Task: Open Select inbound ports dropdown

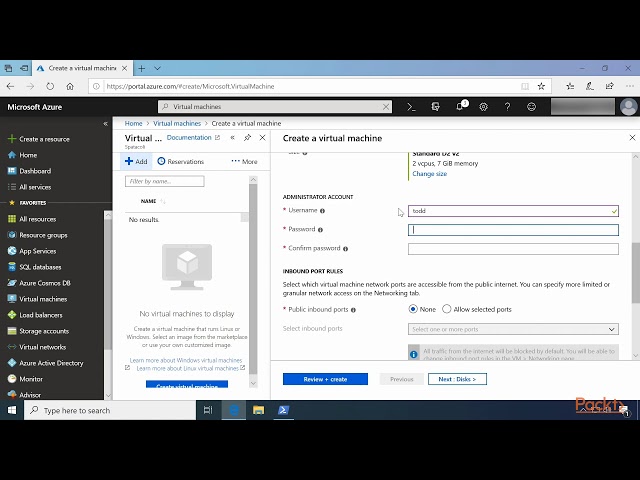Action: click(513, 329)
